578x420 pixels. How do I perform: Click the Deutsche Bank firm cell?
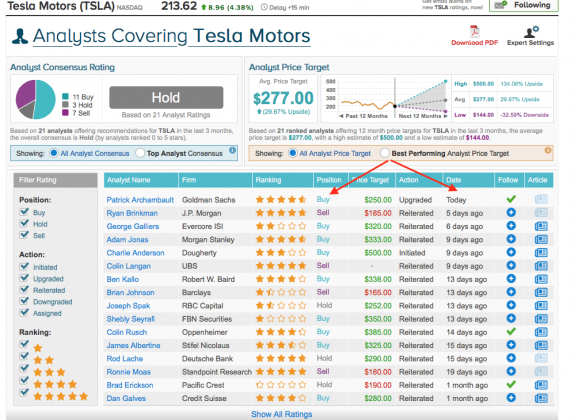pos(208,359)
